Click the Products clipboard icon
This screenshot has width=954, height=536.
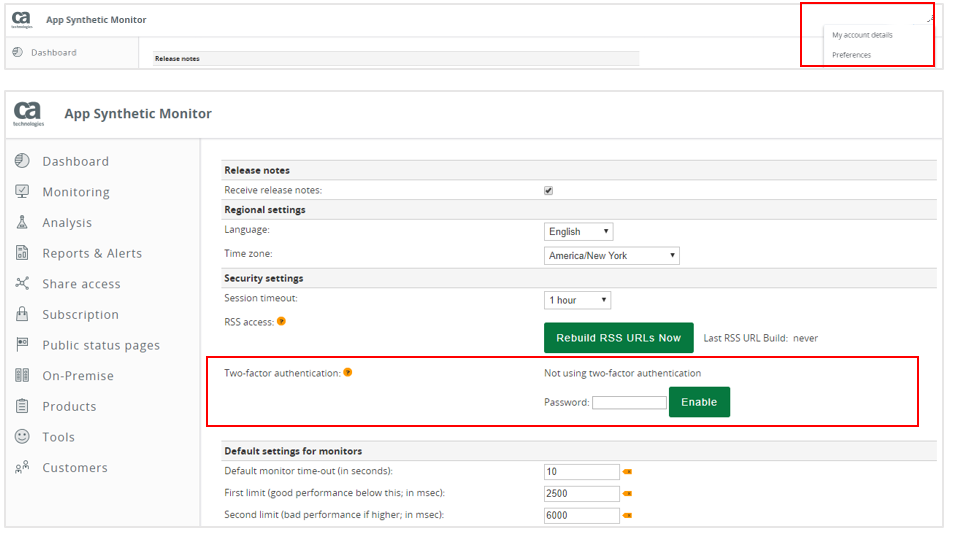tap(22, 405)
